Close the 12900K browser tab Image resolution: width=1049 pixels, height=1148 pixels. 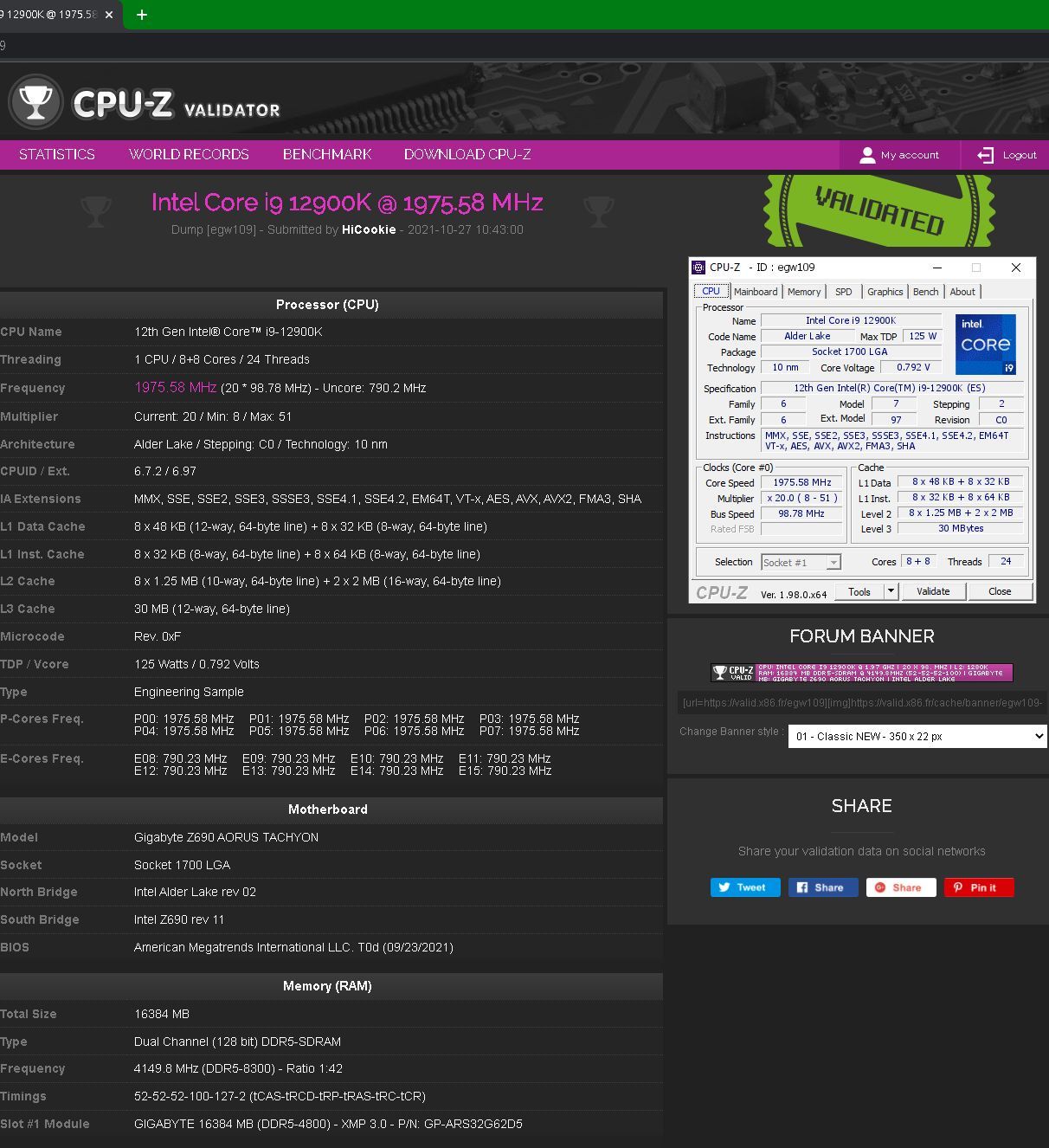108,15
